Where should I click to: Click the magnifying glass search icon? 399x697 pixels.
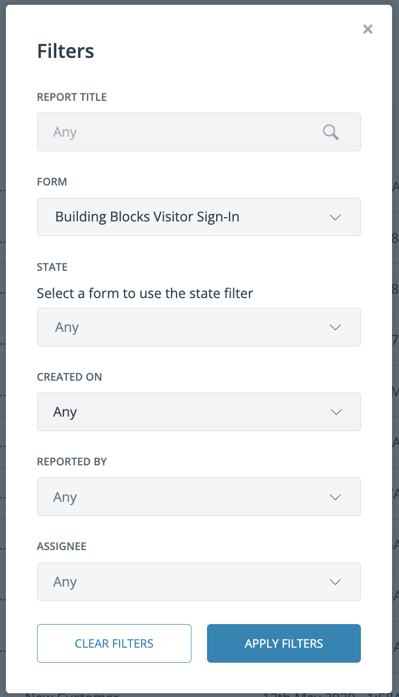pos(331,132)
